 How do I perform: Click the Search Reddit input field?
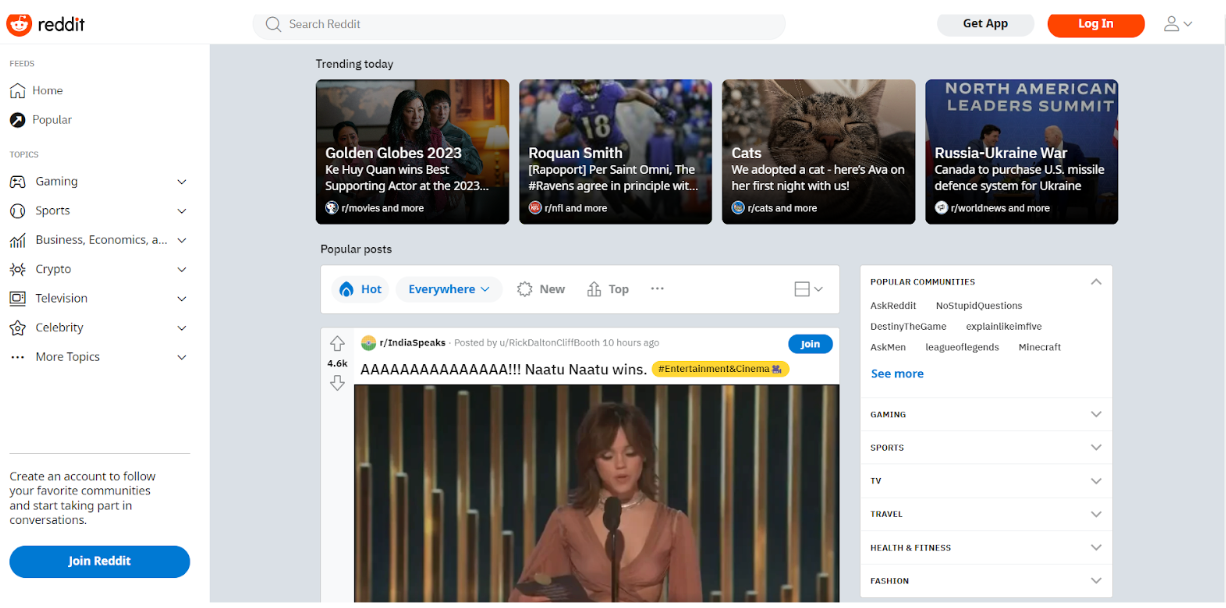coord(519,24)
